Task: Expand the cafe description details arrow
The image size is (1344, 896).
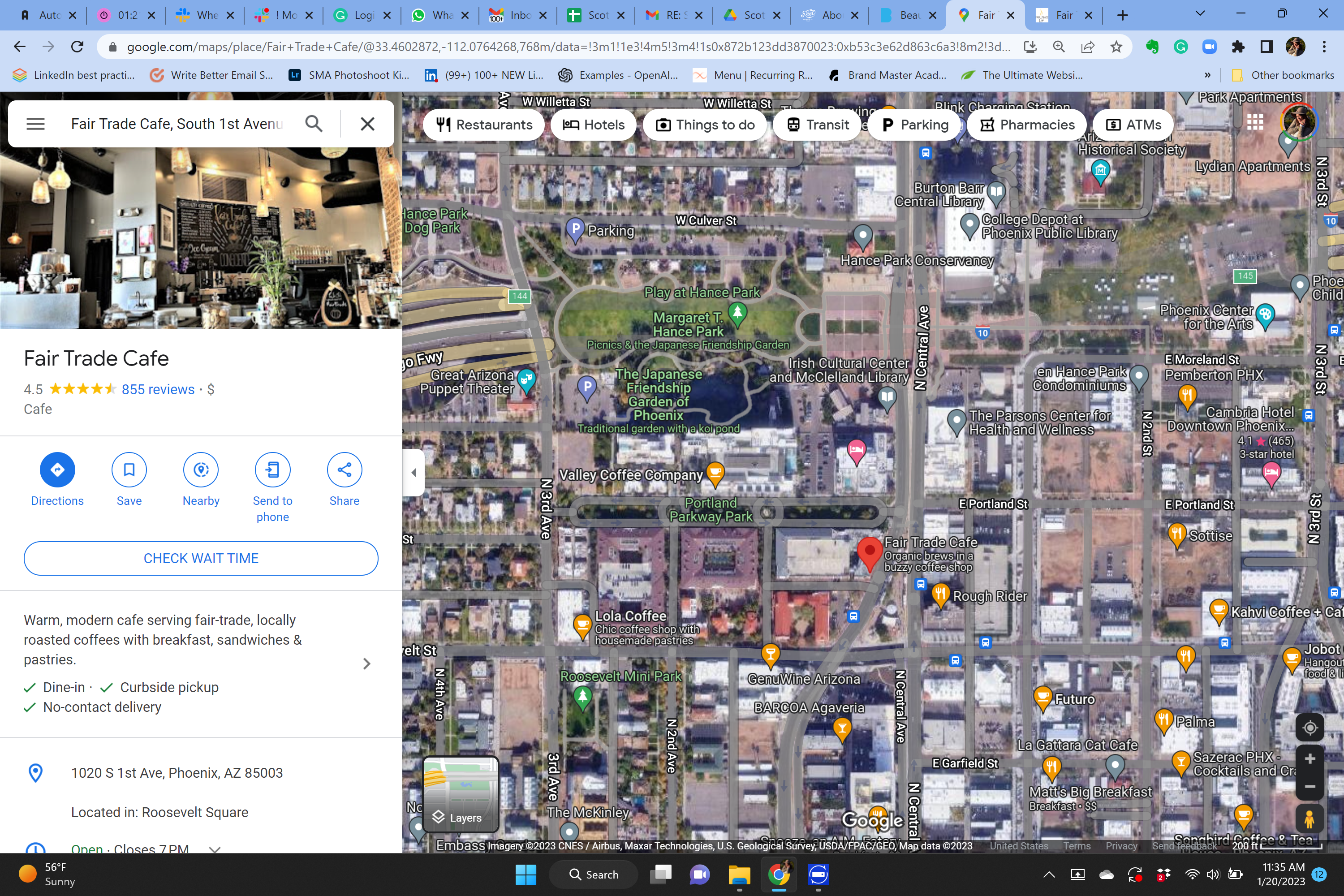Action: pyautogui.click(x=366, y=663)
